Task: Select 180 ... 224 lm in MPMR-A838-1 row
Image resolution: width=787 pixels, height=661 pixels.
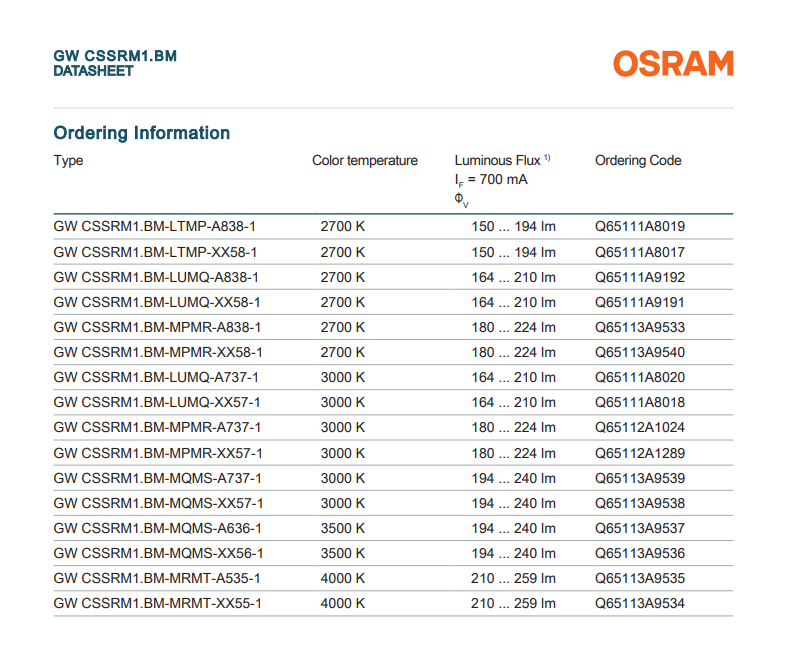Action: click(513, 327)
